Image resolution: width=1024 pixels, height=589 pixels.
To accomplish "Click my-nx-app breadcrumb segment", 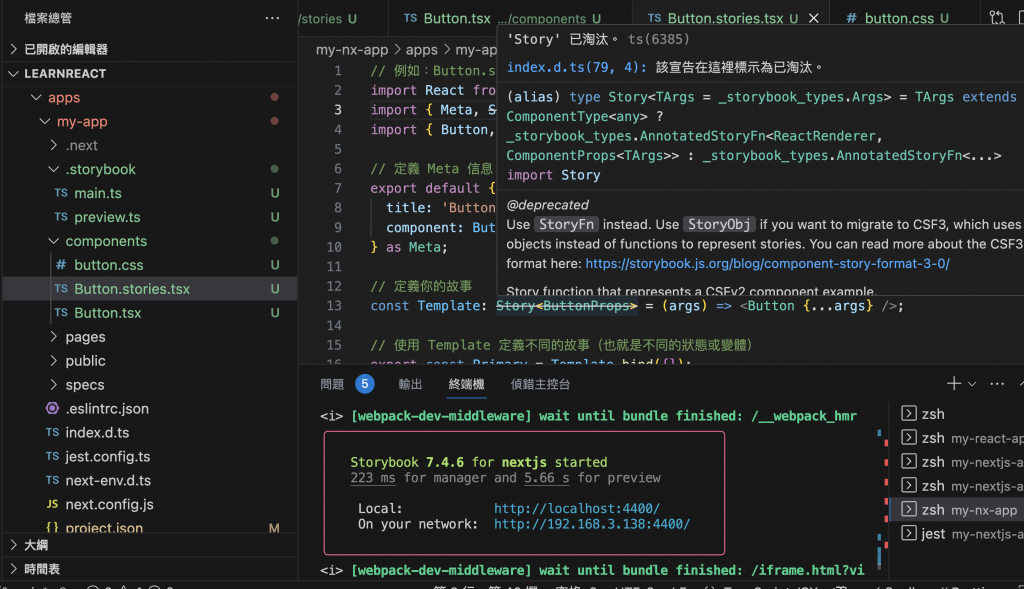I will point(351,50).
